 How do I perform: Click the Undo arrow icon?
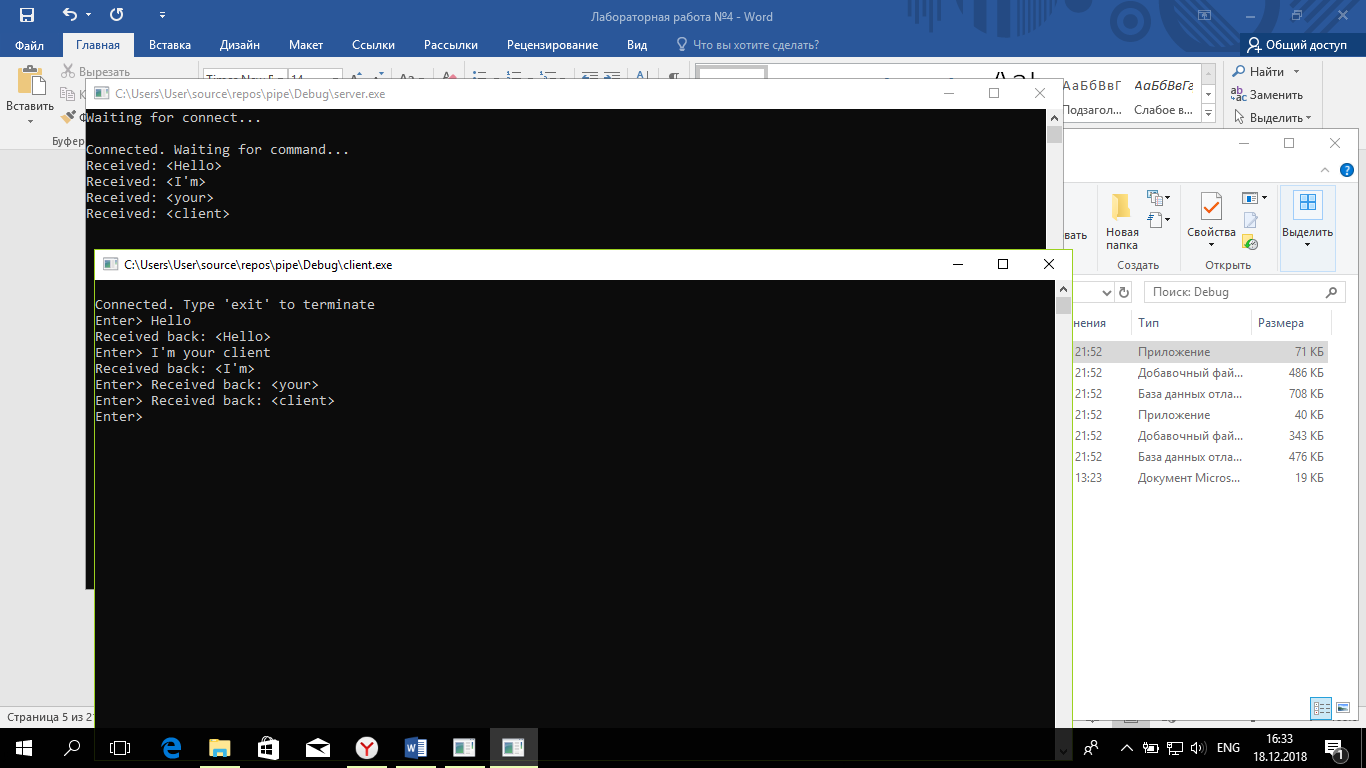(69, 15)
